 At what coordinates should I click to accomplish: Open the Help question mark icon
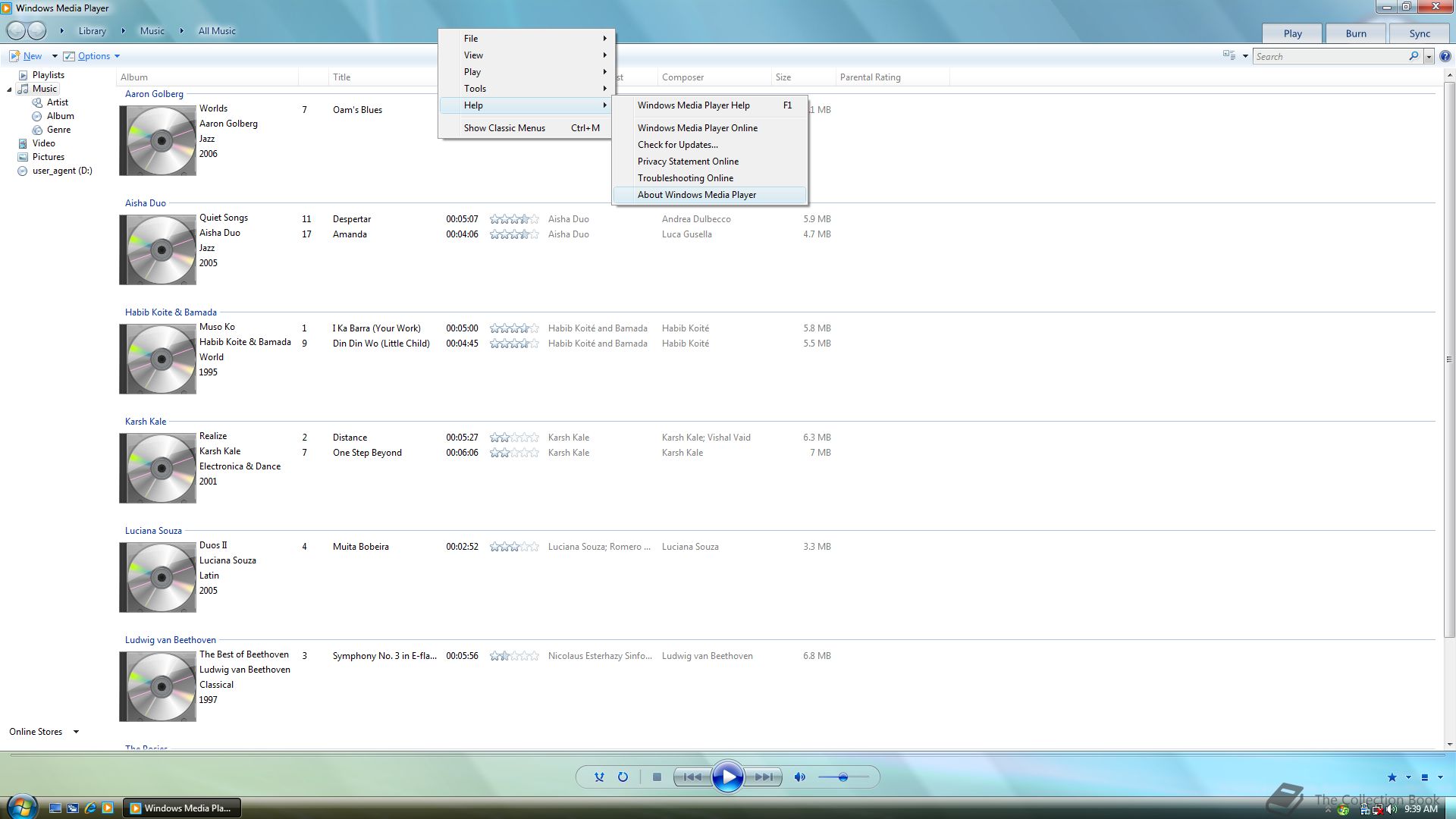[1445, 56]
